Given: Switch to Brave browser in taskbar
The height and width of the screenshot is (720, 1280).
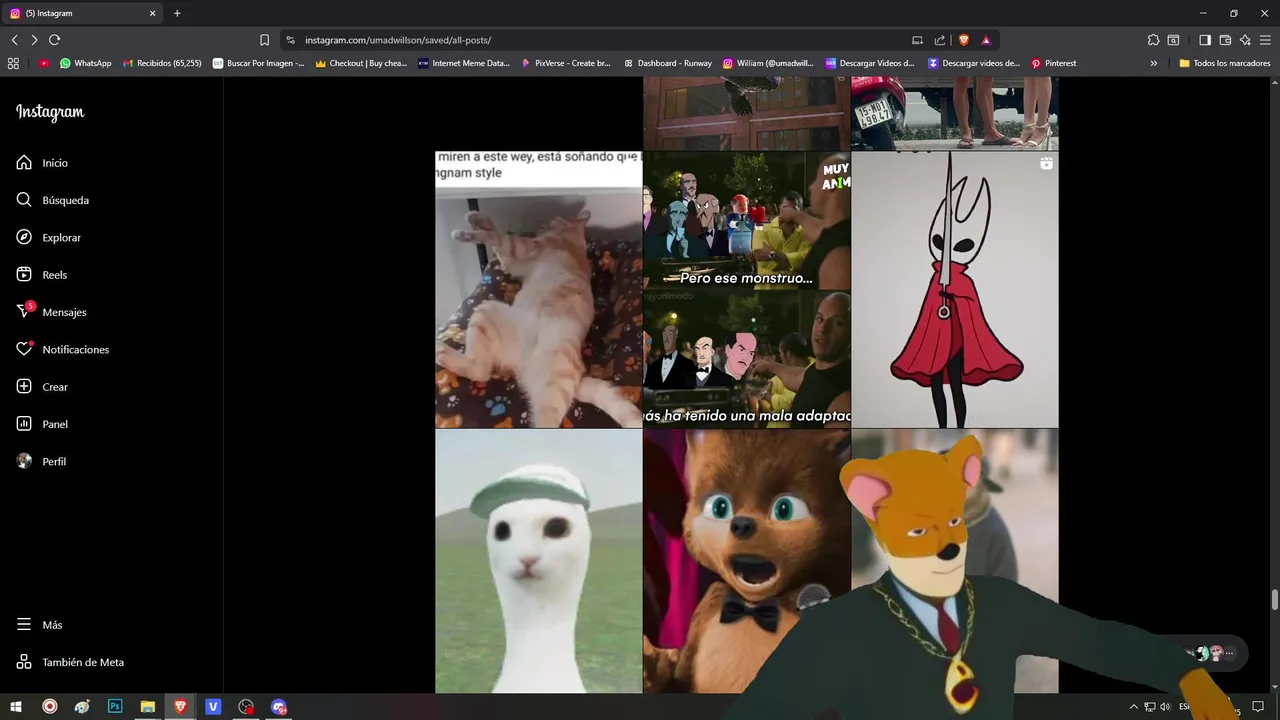Looking at the screenshot, I should 180,706.
